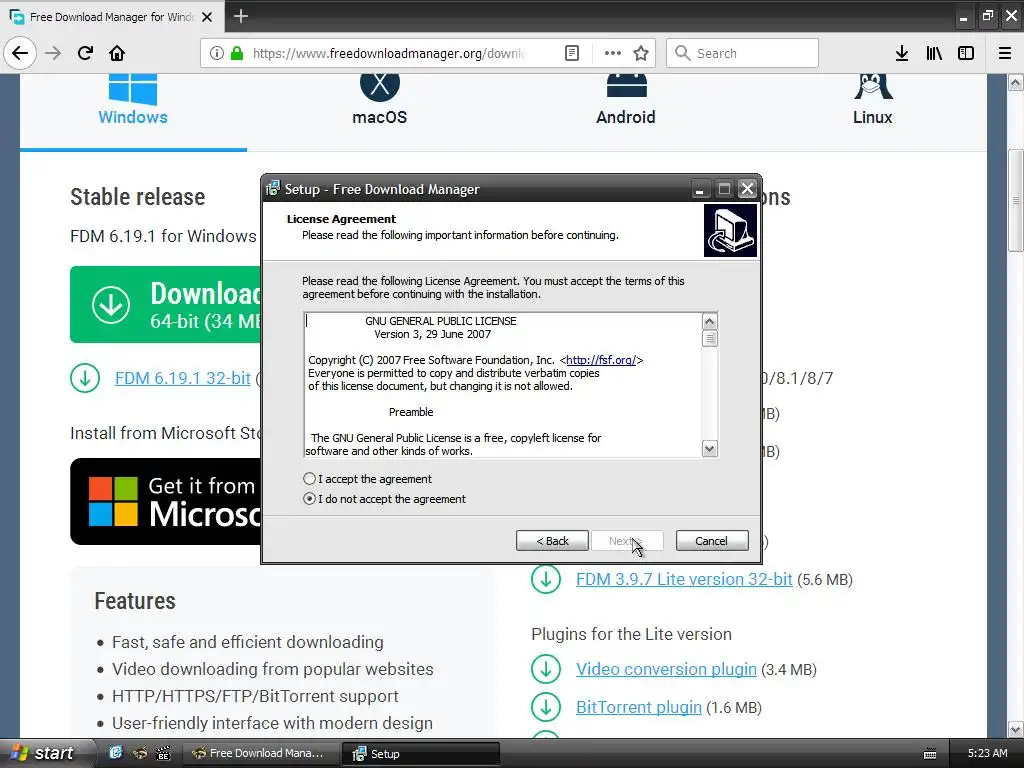This screenshot has width=1024, height=768.
Task: Switch to Free Download Manager taskbar item
Action: click(x=259, y=753)
